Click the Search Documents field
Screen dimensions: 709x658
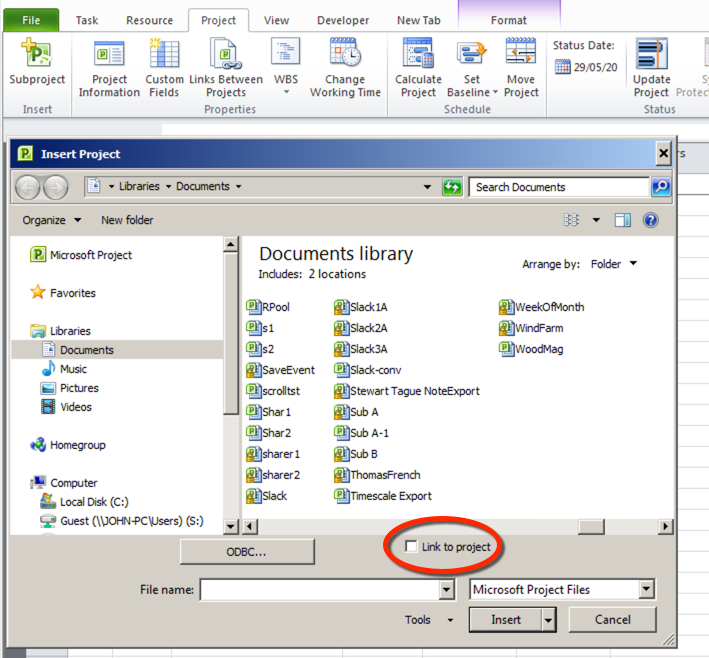[x=559, y=187]
